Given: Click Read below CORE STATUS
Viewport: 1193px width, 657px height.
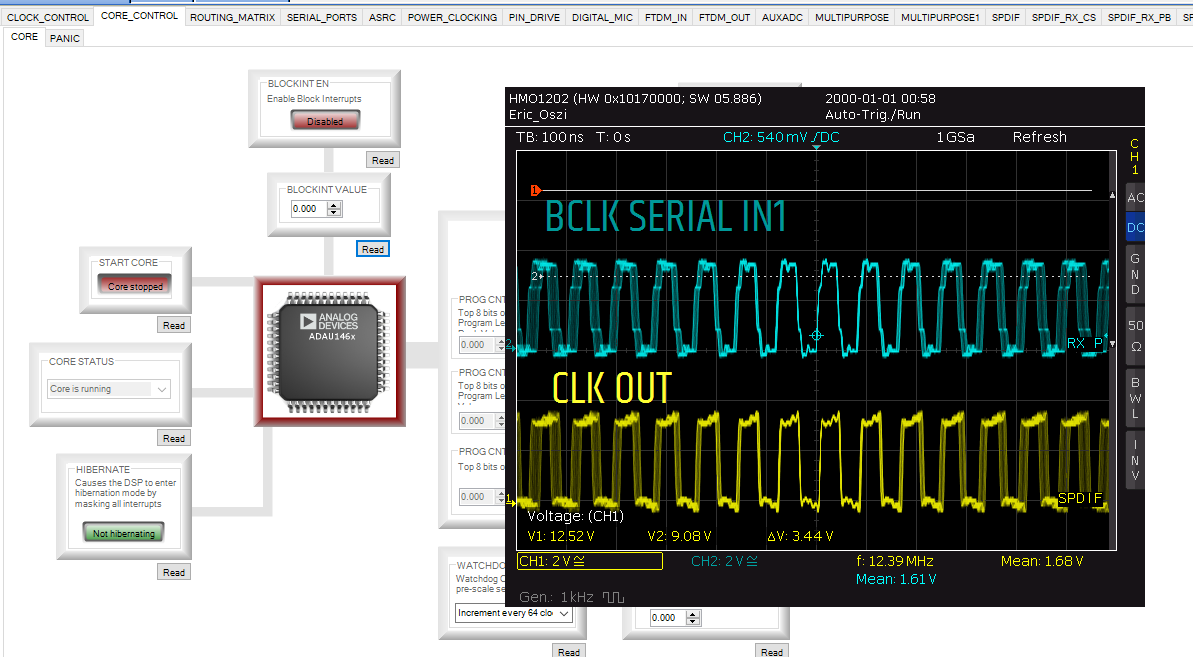Looking at the screenshot, I should coord(173,439).
